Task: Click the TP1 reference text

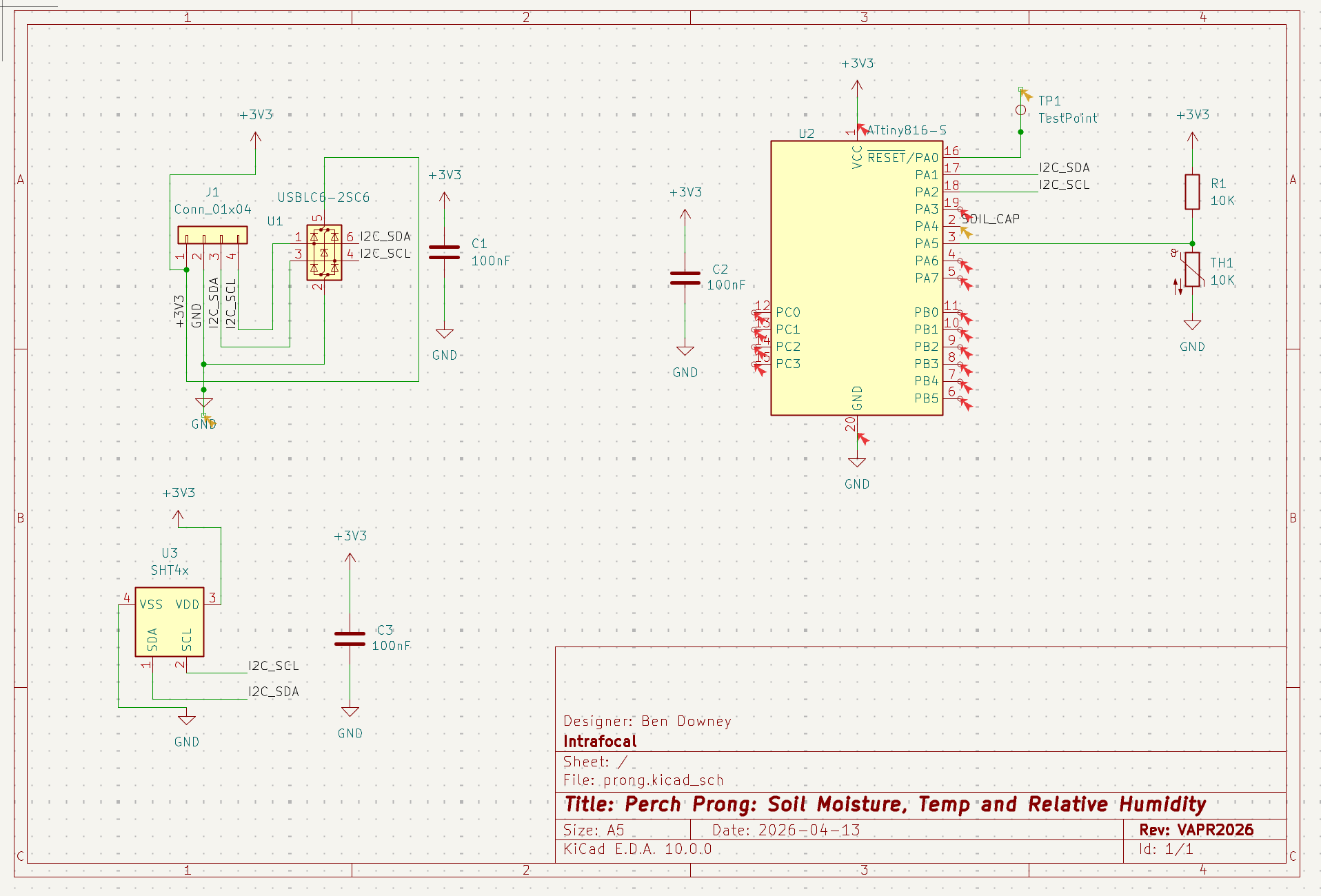Action: (1050, 101)
